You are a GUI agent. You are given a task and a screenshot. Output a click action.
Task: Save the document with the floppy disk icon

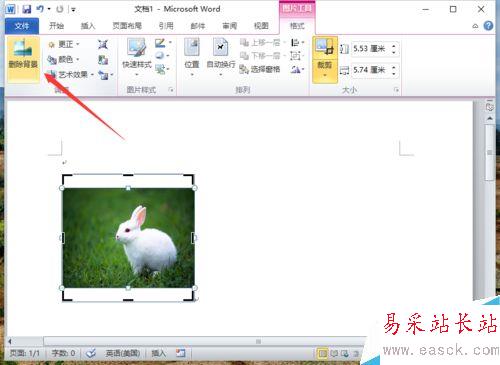pos(27,9)
